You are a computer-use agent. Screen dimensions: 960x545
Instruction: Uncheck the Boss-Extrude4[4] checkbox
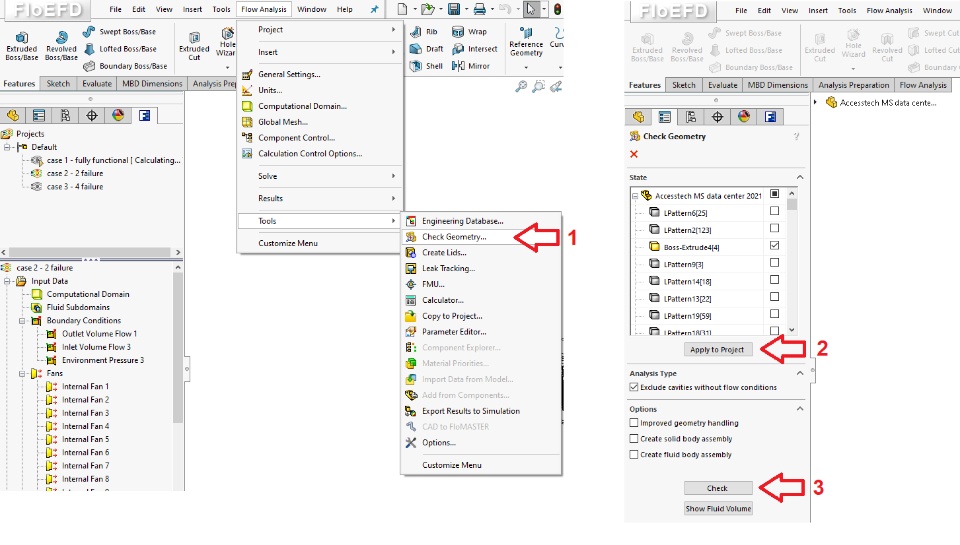(774, 245)
